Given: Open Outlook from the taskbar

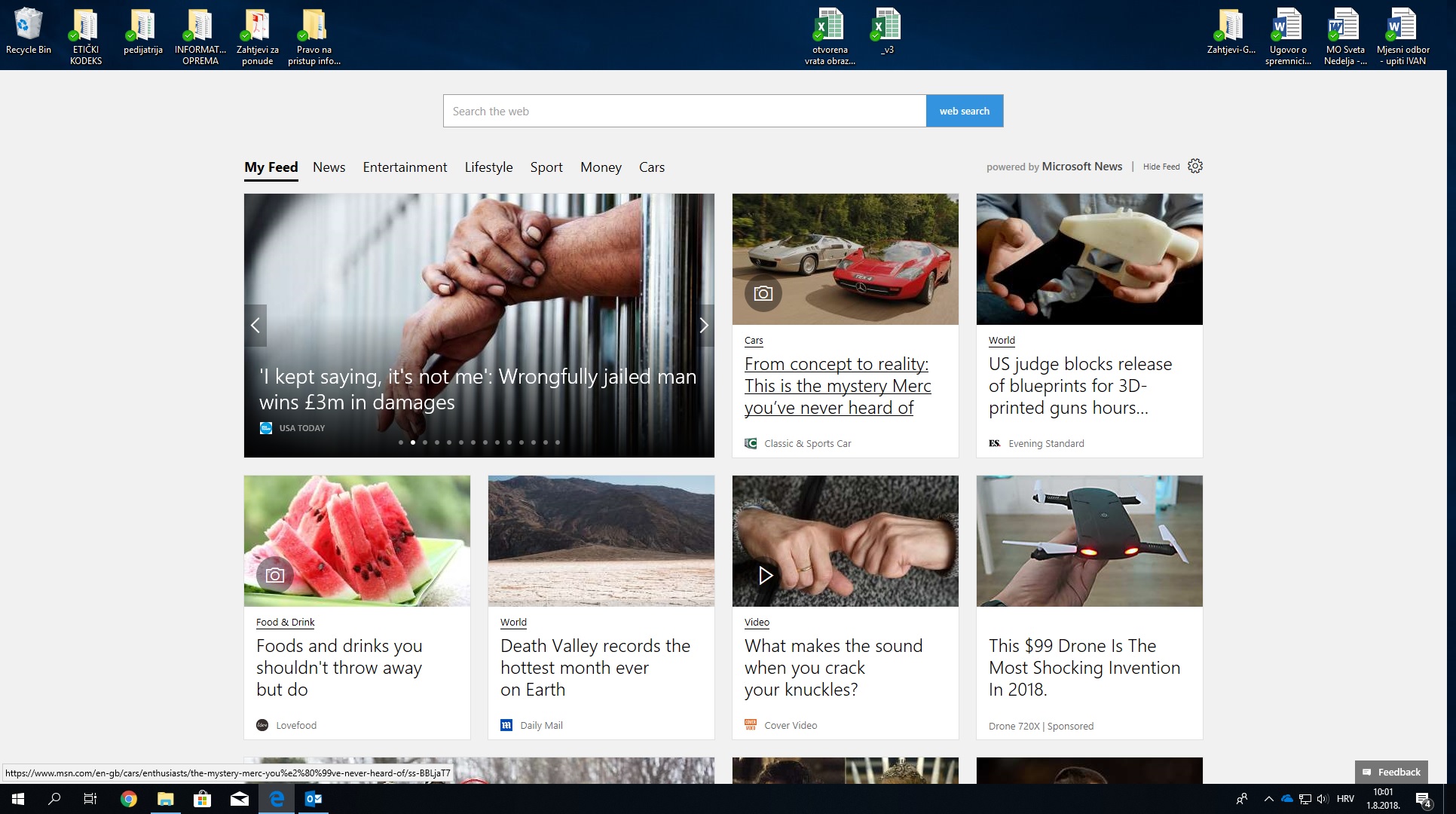Looking at the screenshot, I should click(x=314, y=799).
